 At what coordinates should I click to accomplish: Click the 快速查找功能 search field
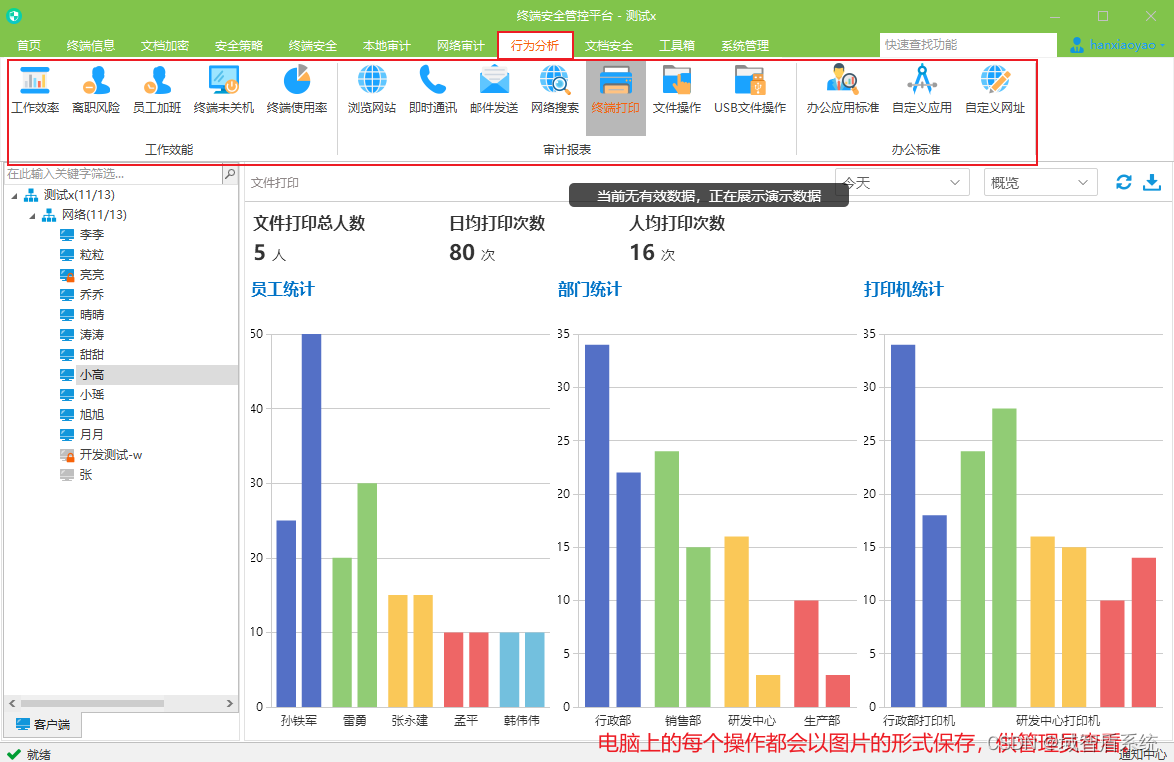968,45
